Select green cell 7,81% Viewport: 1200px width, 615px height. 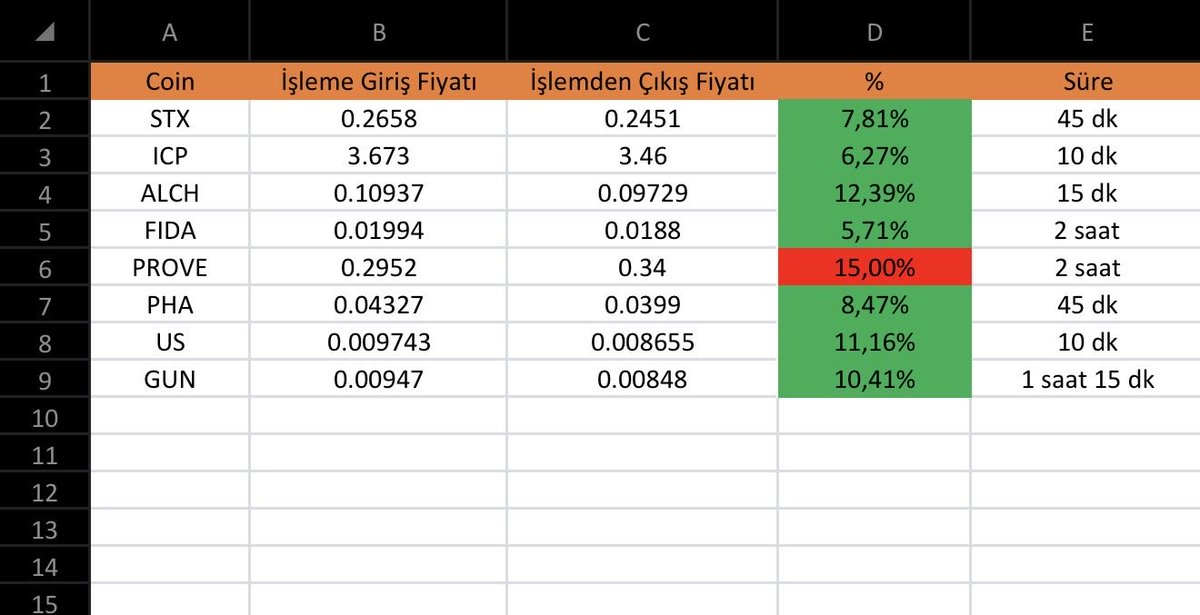tap(874, 119)
